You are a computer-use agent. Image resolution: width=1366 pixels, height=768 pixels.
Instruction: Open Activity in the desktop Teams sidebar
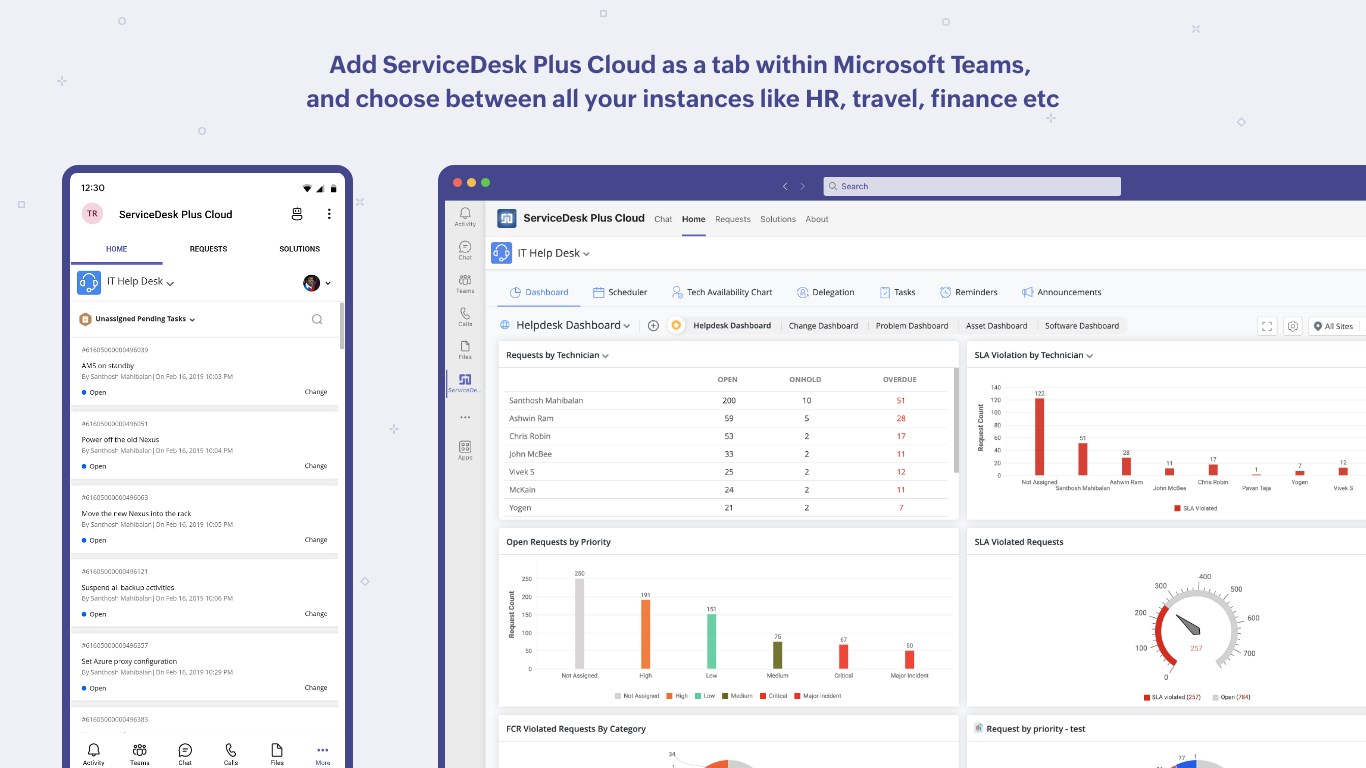(465, 217)
